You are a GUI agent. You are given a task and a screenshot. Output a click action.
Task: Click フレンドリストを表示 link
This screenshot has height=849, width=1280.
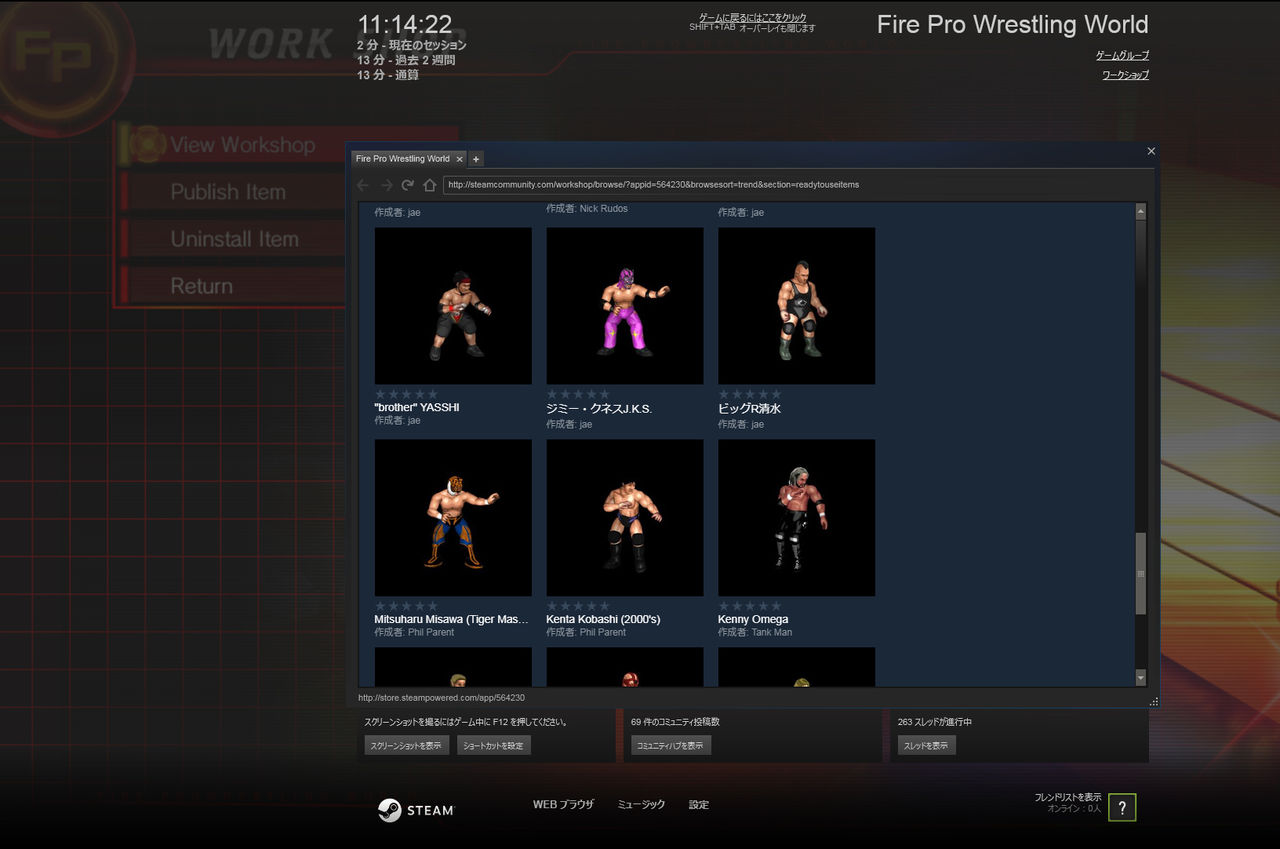[x=1068, y=797]
